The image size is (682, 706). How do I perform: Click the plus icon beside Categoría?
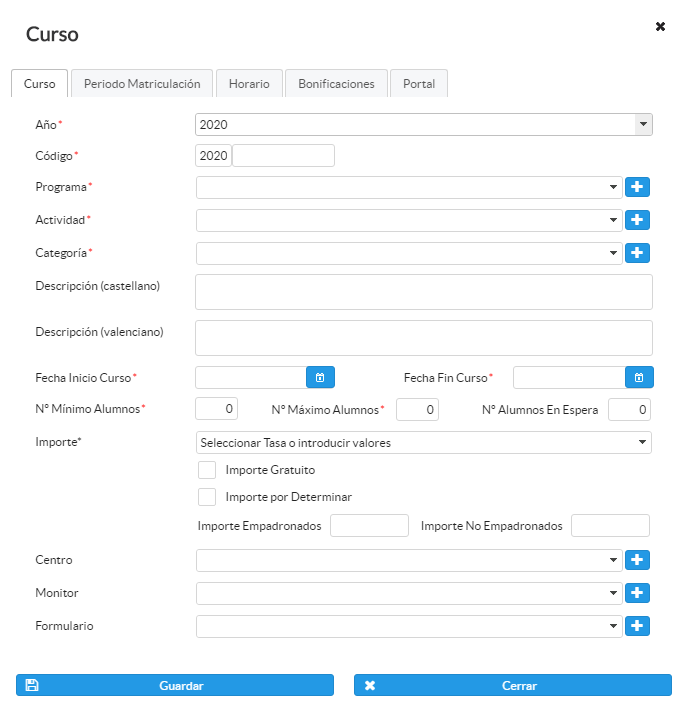637,253
